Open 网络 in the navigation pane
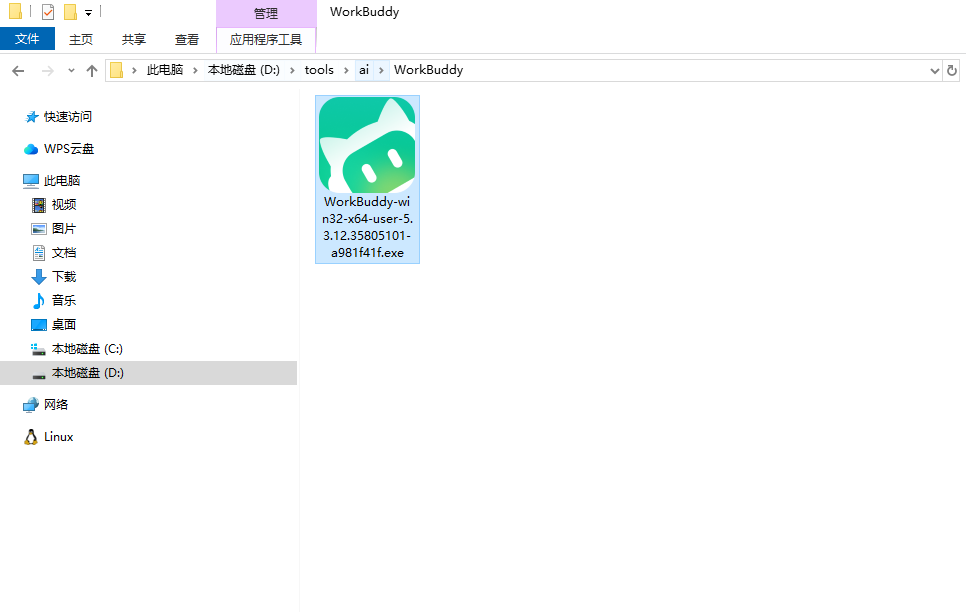966x612 pixels. (56, 405)
